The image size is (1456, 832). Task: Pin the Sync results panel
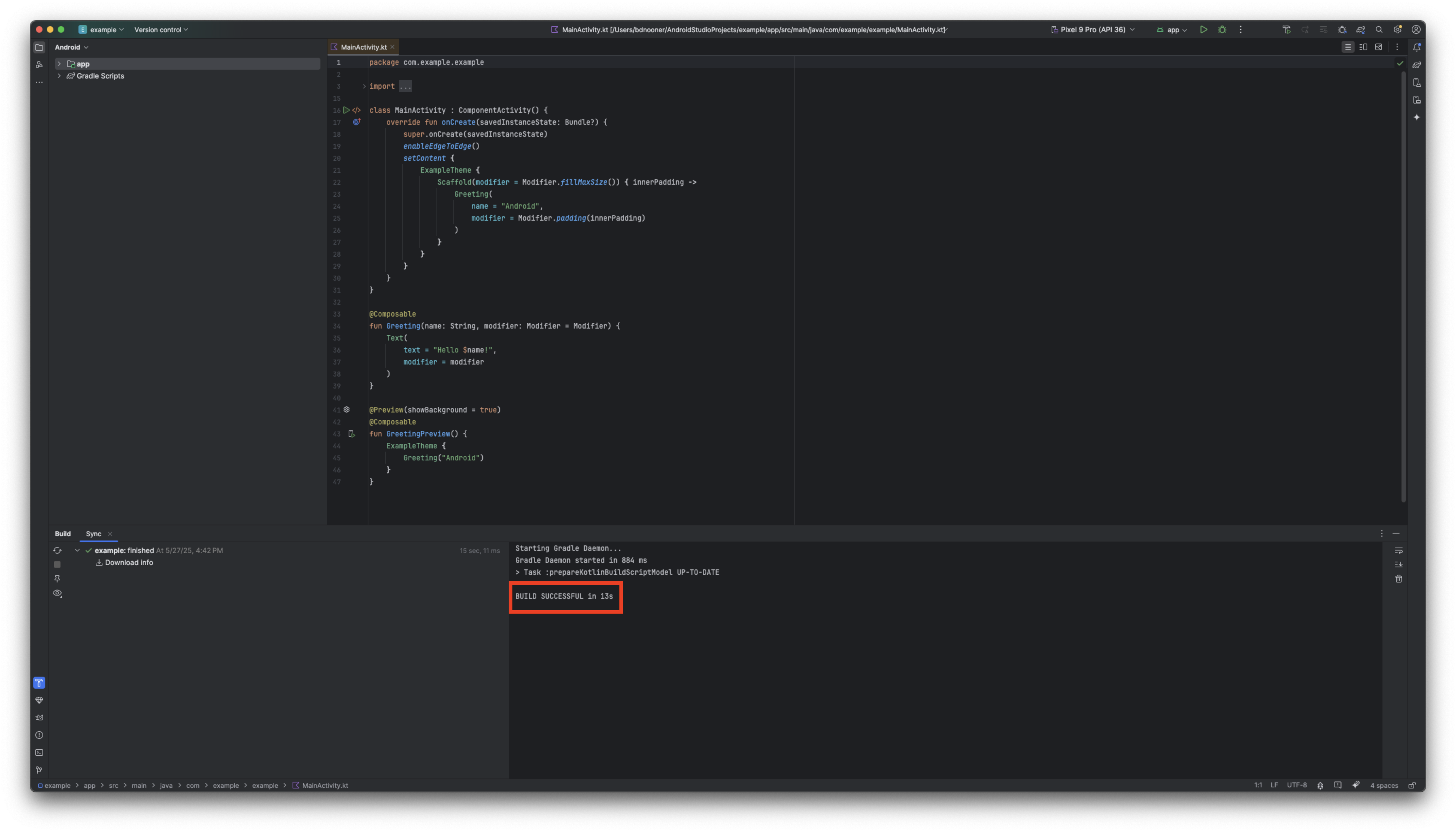pos(57,578)
